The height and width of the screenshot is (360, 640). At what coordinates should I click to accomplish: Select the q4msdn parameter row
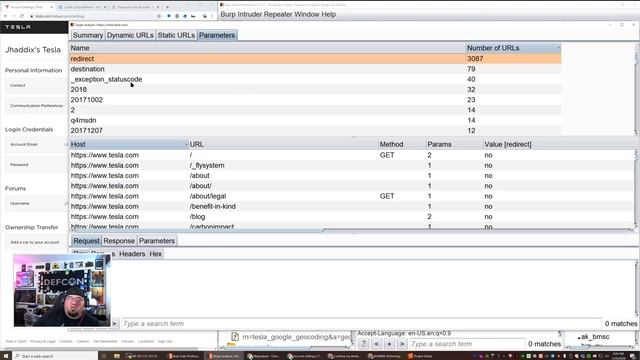(315, 120)
